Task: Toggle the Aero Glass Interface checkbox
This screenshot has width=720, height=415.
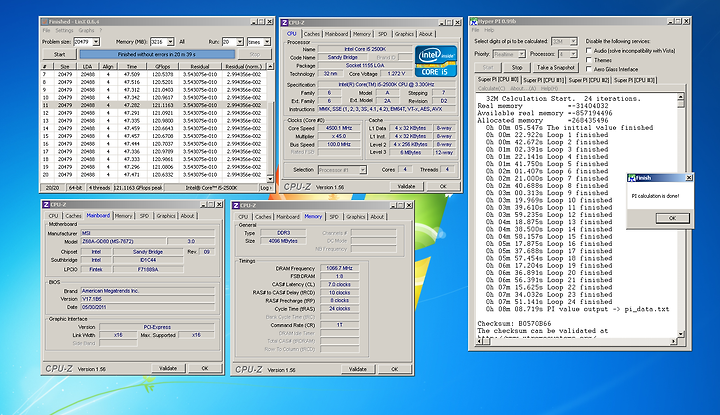Action: 589,69
